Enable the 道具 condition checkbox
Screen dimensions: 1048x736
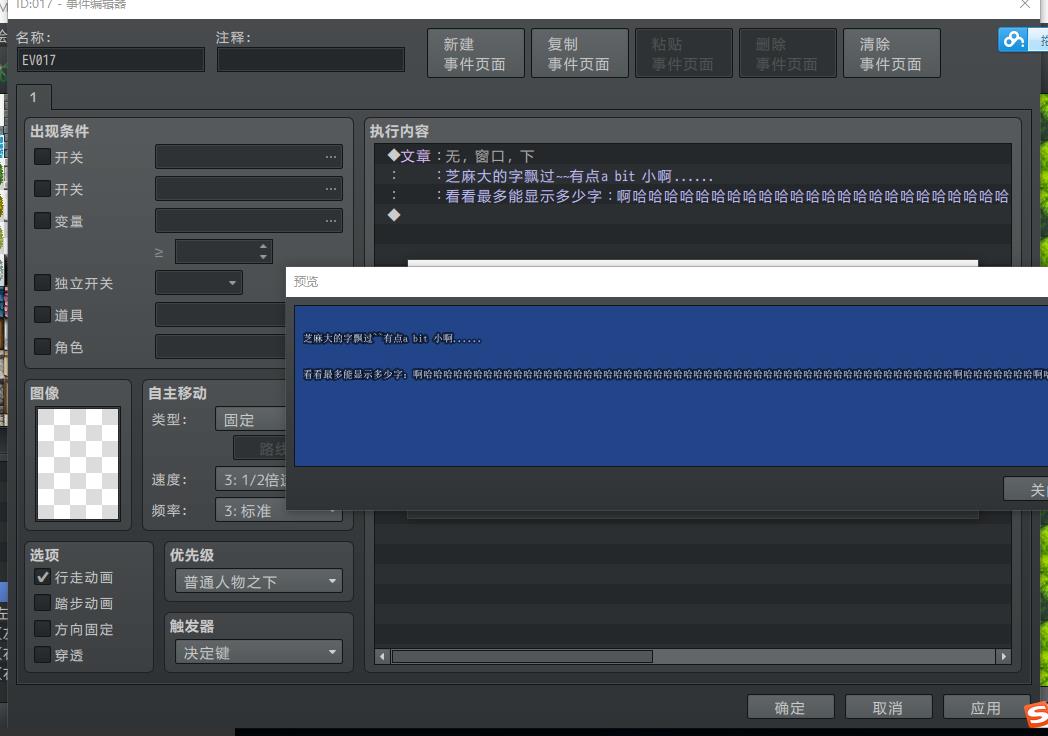[42, 315]
